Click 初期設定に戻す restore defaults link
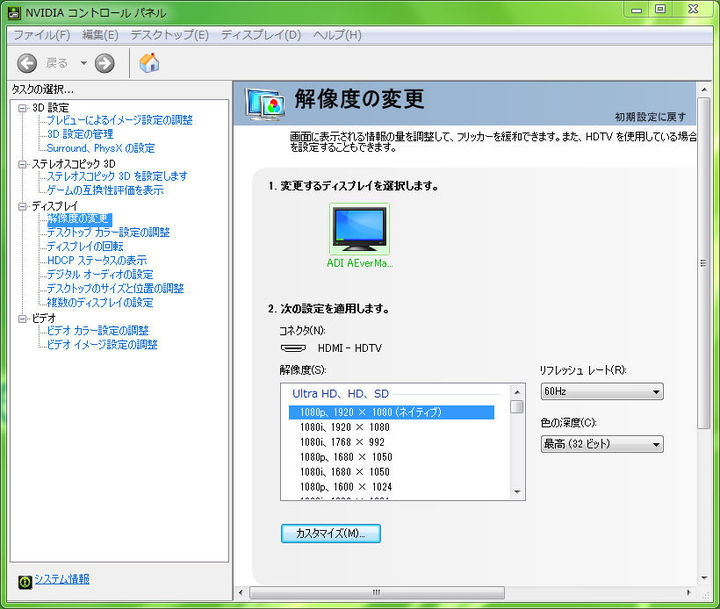The width and height of the screenshot is (720, 609). 650,117
